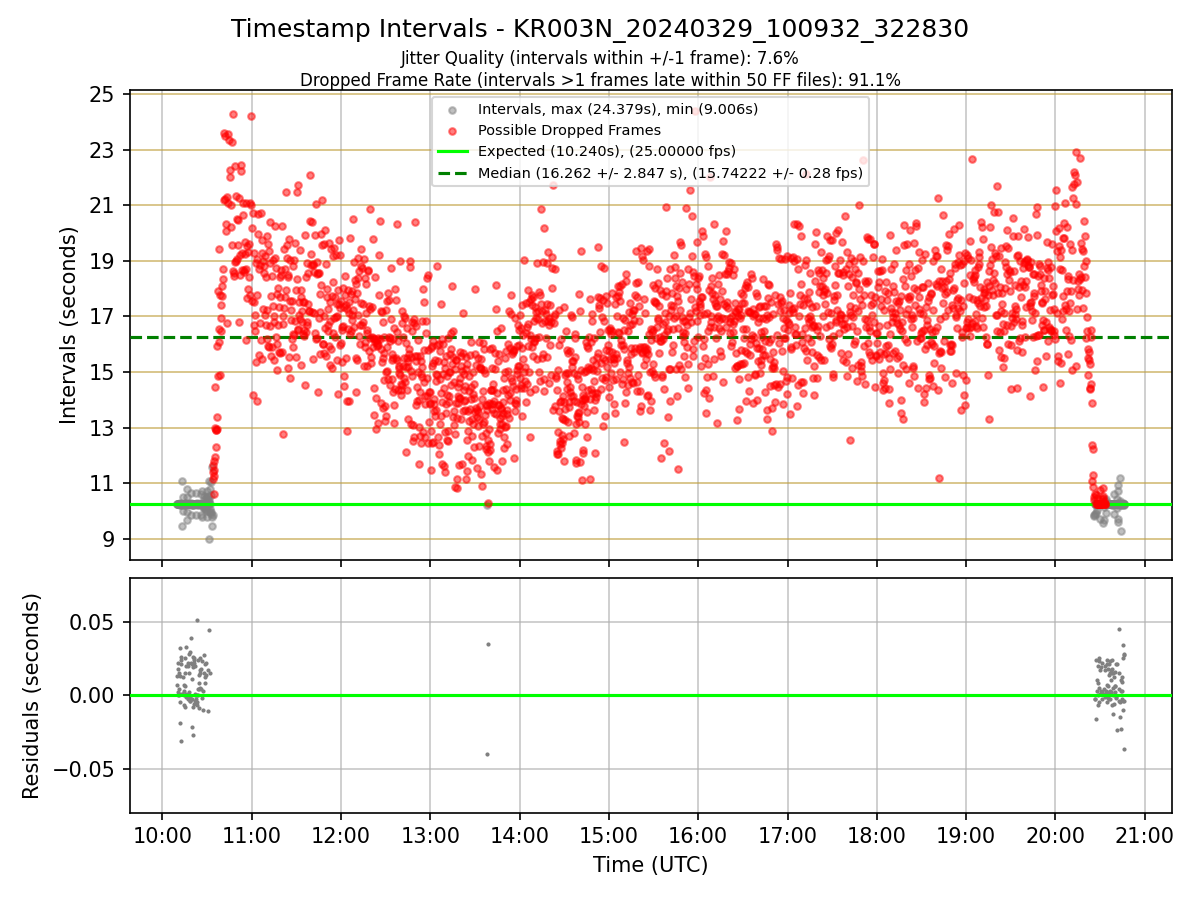Screen dimensions: 1200x900
Task: Click the 'Residuals (seconds)' y-axis label
Action: (31, 696)
